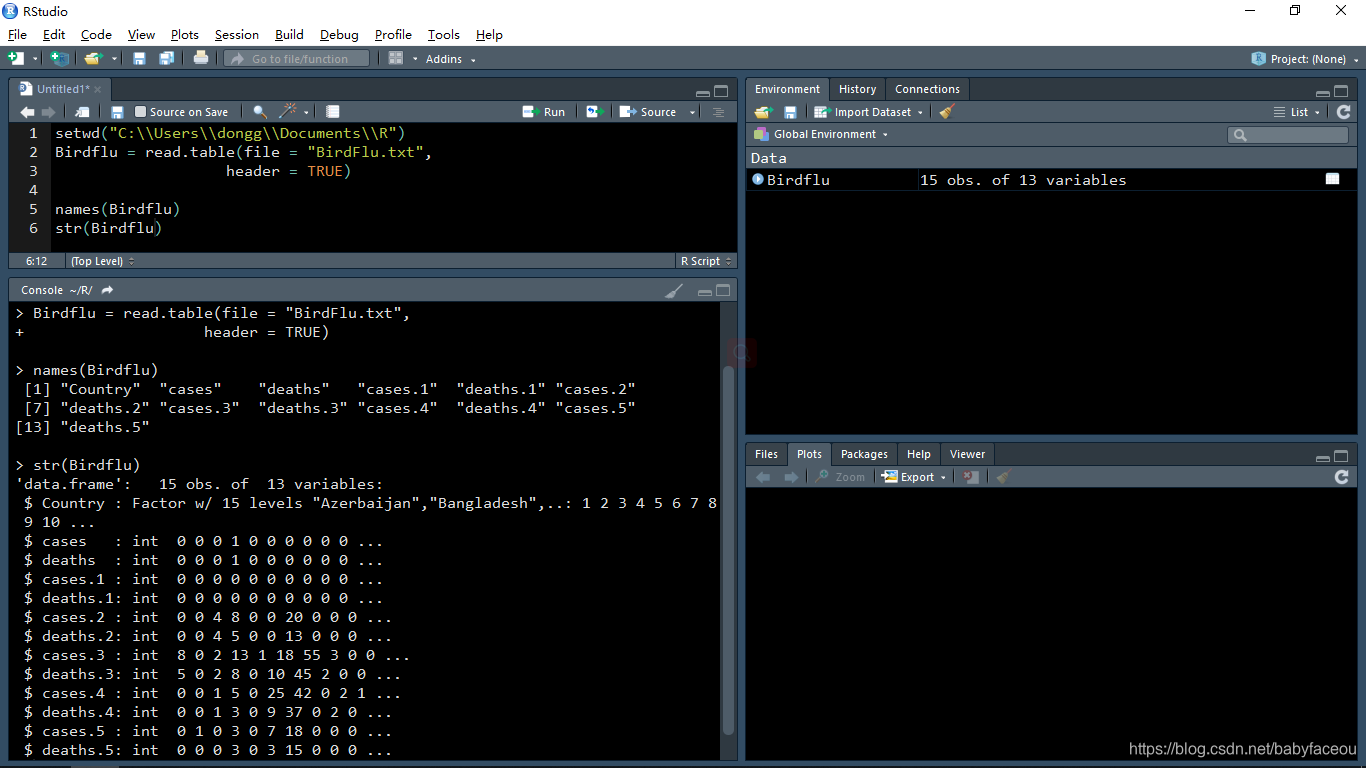Show editor in new window icon
Image resolution: width=1366 pixels, height=768 pixels.
point(82,112)
